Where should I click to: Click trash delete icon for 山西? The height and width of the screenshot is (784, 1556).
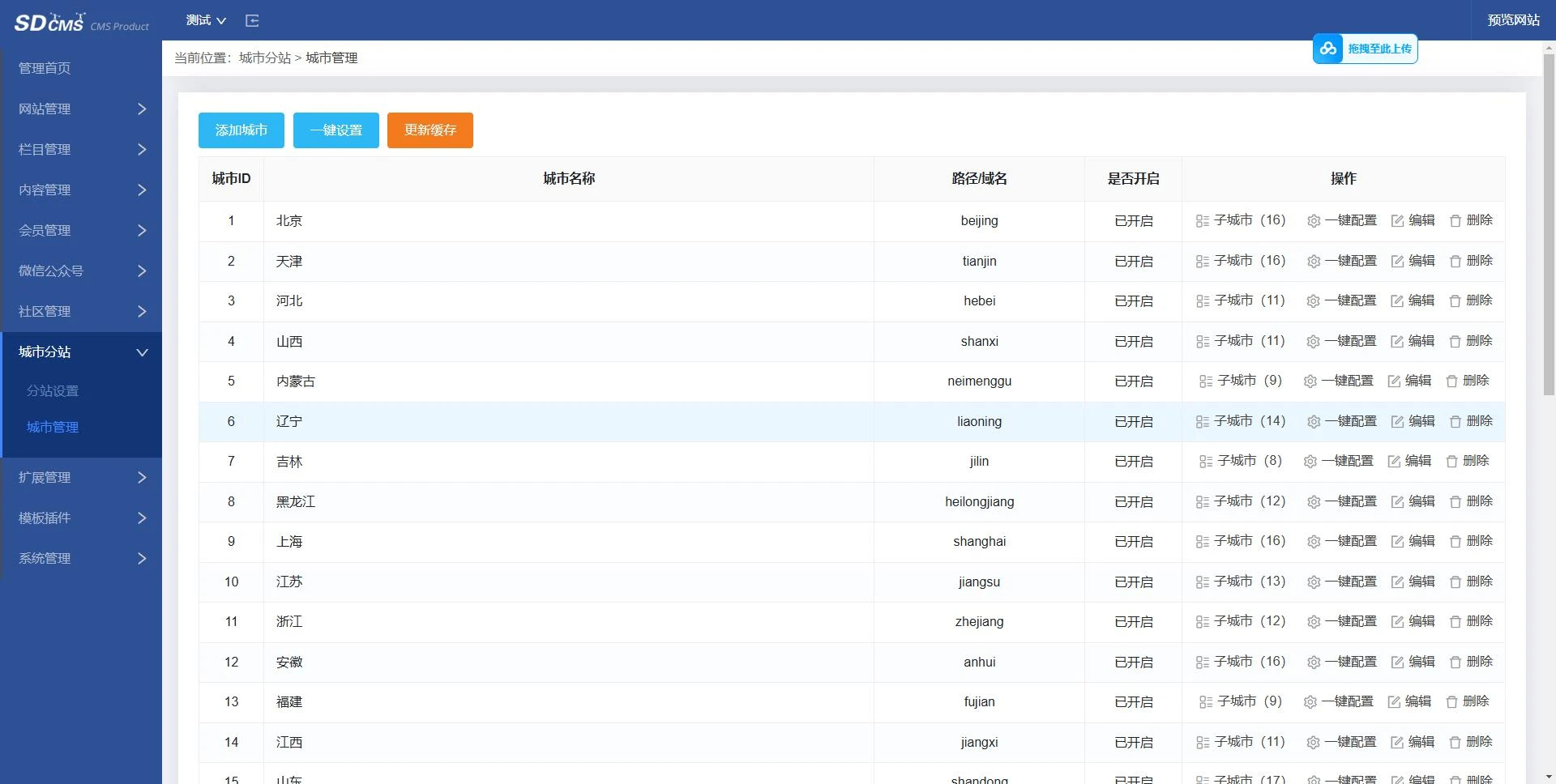click(1455, 342)
